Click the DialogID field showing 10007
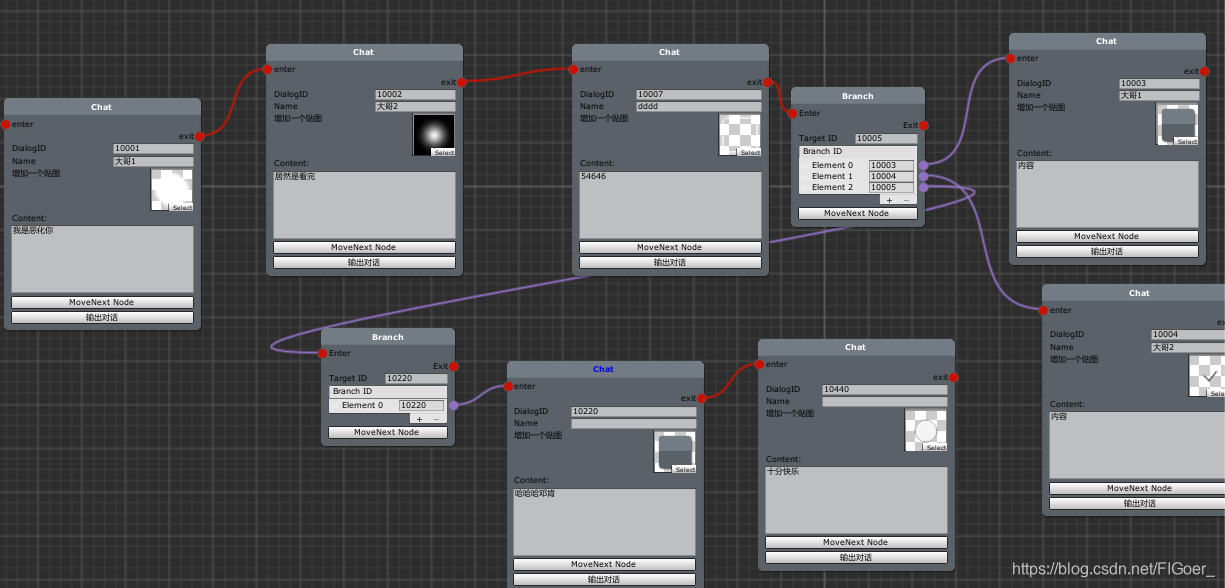 click(x=697, y=93)
